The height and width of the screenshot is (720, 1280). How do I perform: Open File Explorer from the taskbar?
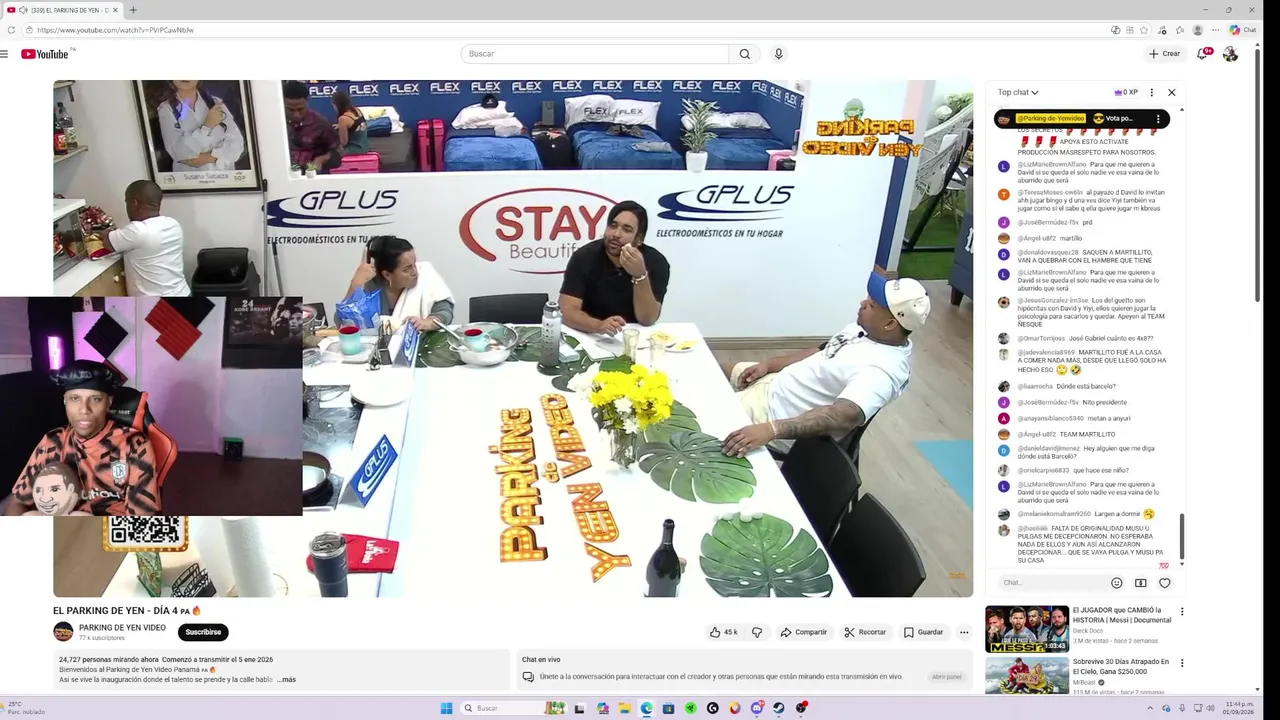coord(625,708)
